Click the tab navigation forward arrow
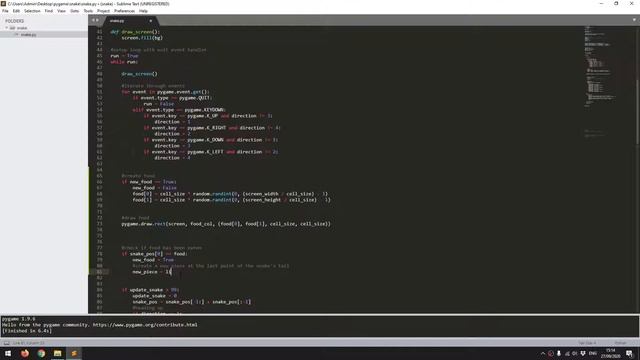This screenshot has width=640, height=360. (x=97, y=20)
